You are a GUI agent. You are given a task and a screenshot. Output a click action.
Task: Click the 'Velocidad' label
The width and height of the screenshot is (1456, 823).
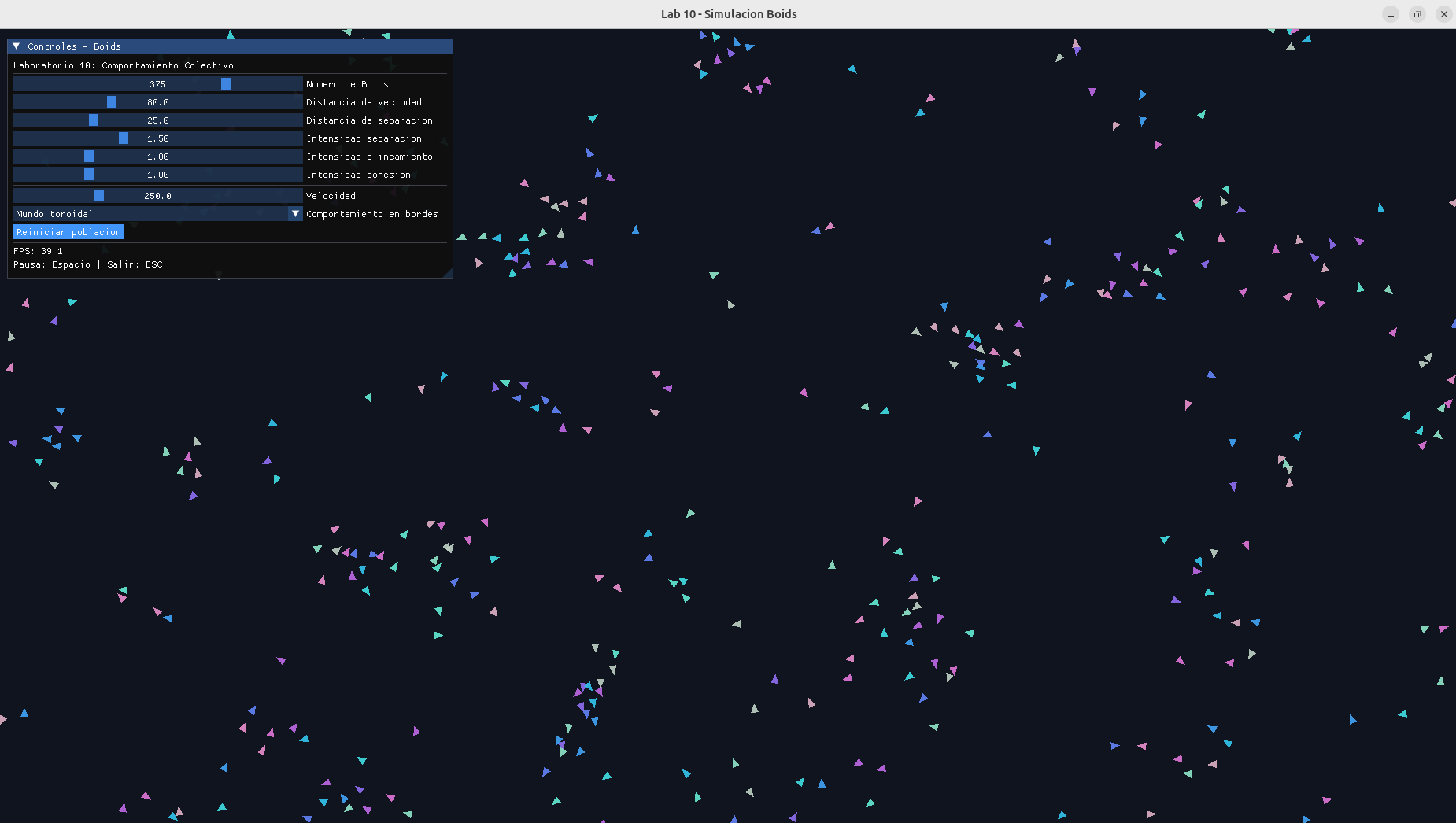[x=331, y=196]
